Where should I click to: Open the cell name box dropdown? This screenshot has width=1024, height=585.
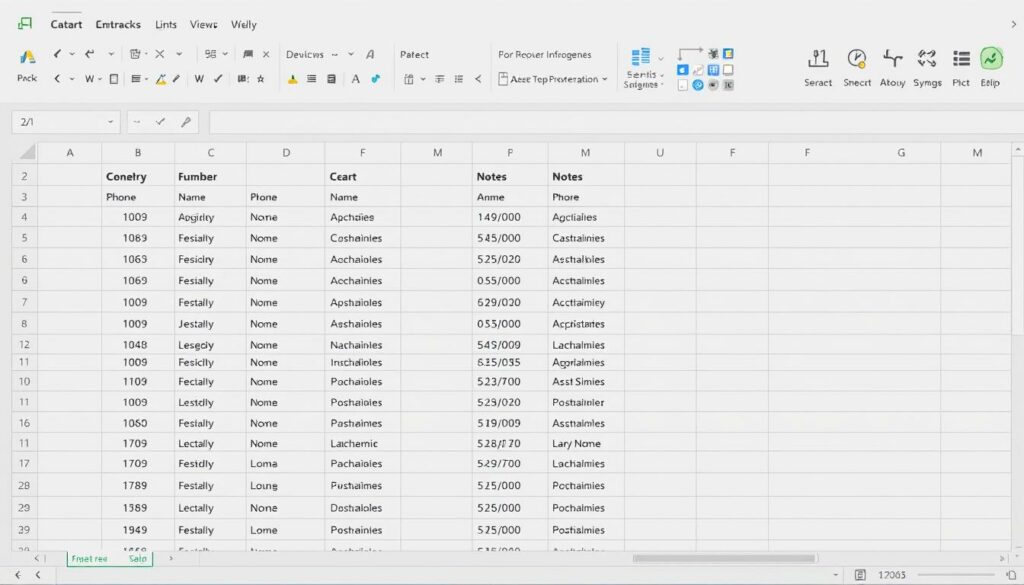coord(110,121)
